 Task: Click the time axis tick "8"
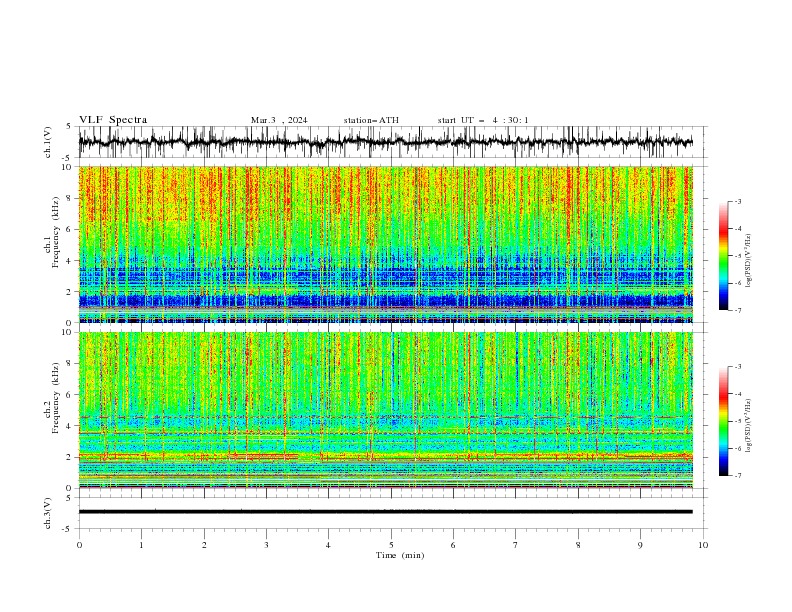(x=578, y=545)
